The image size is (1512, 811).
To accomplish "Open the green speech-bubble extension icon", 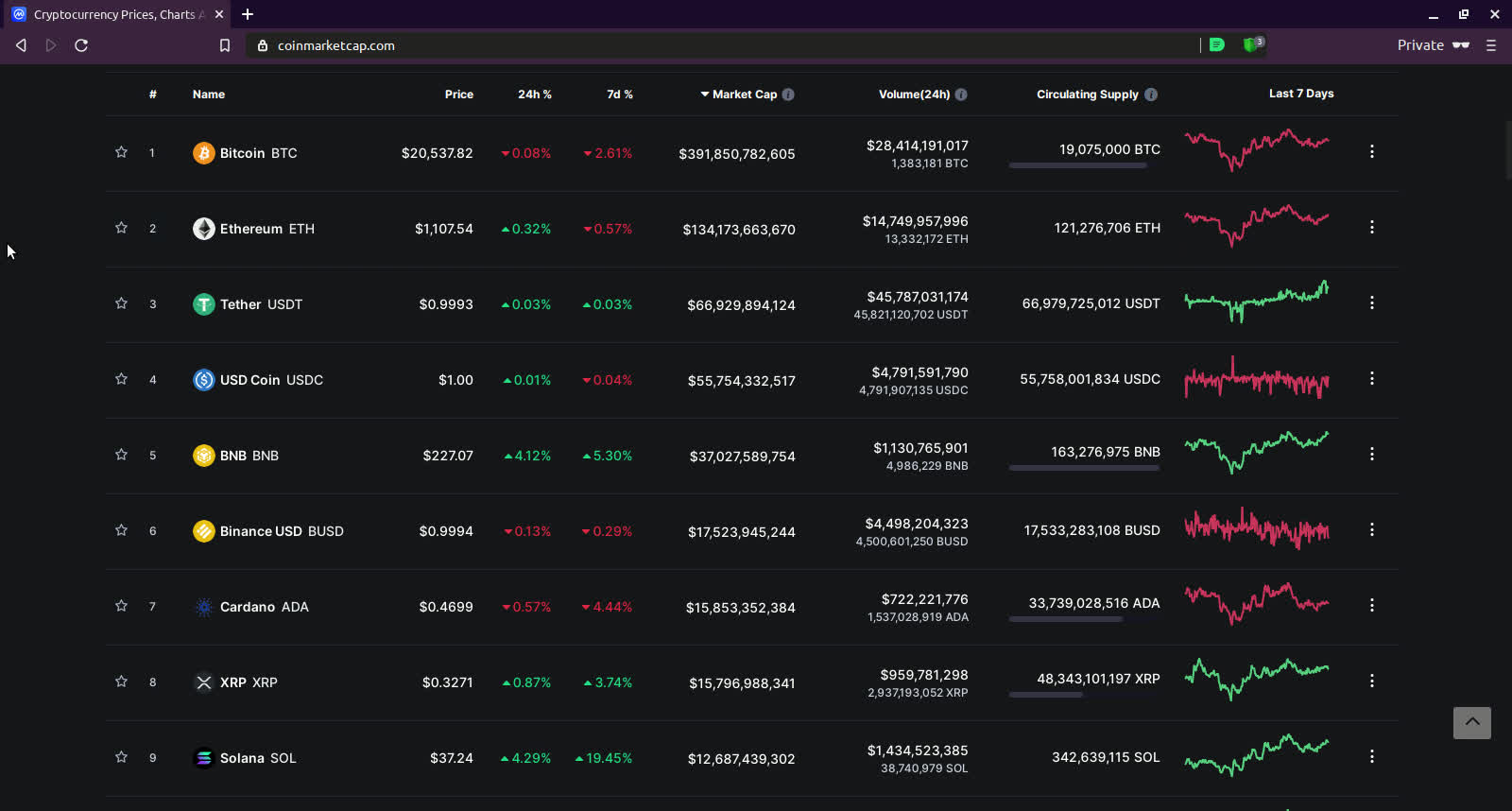I will tap(1217, 44).
